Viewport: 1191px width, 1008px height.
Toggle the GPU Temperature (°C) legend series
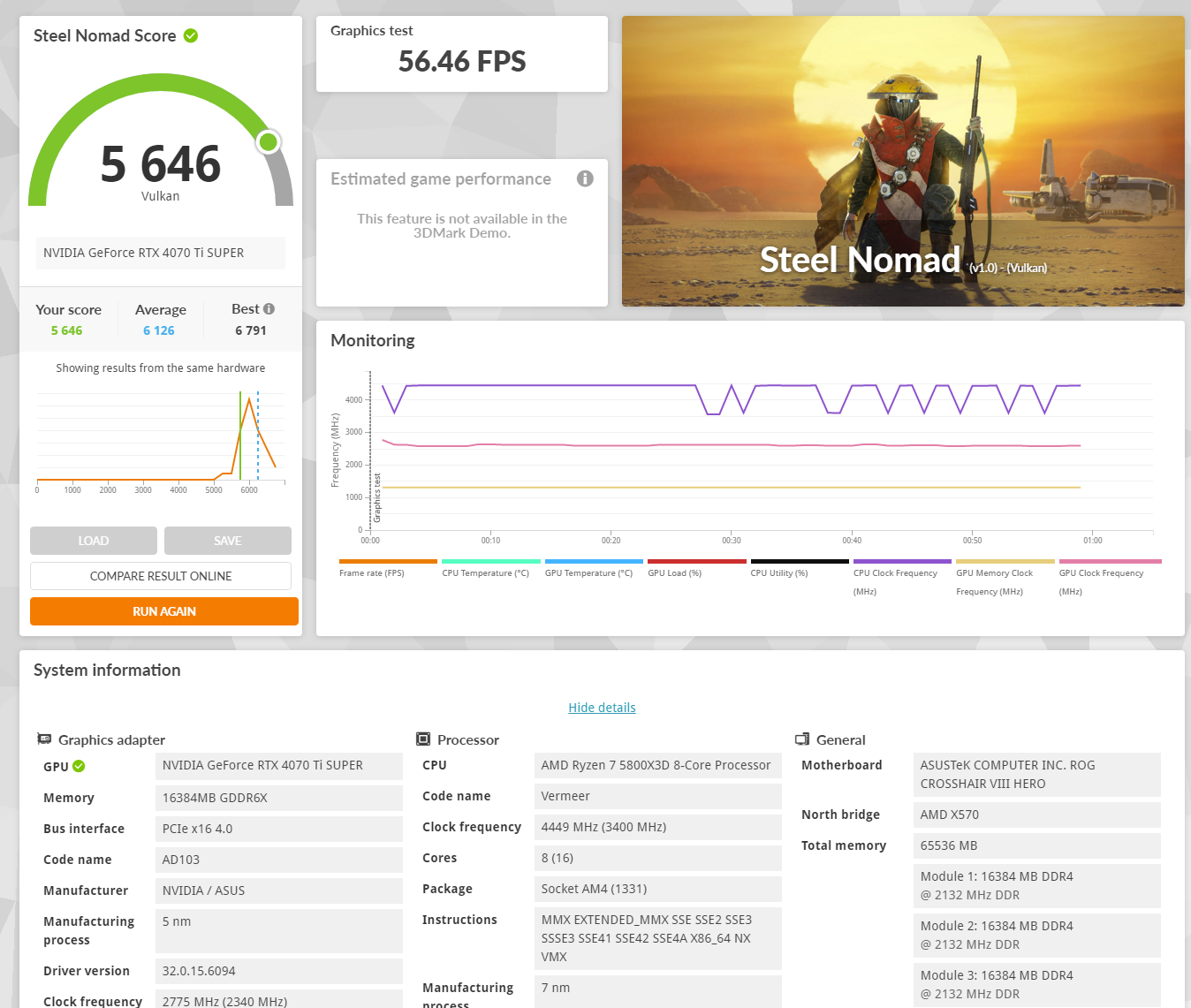(594, 567)
